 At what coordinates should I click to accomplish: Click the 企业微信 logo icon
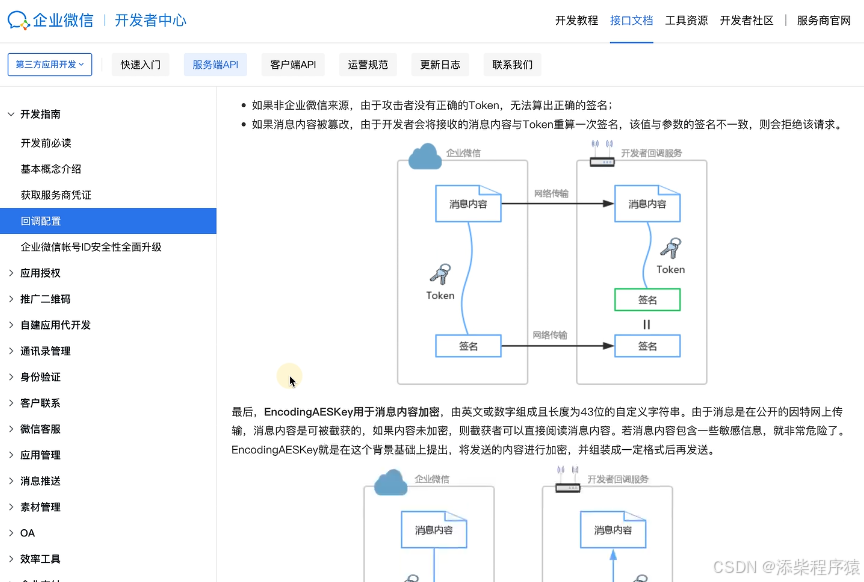click(18, 20)
